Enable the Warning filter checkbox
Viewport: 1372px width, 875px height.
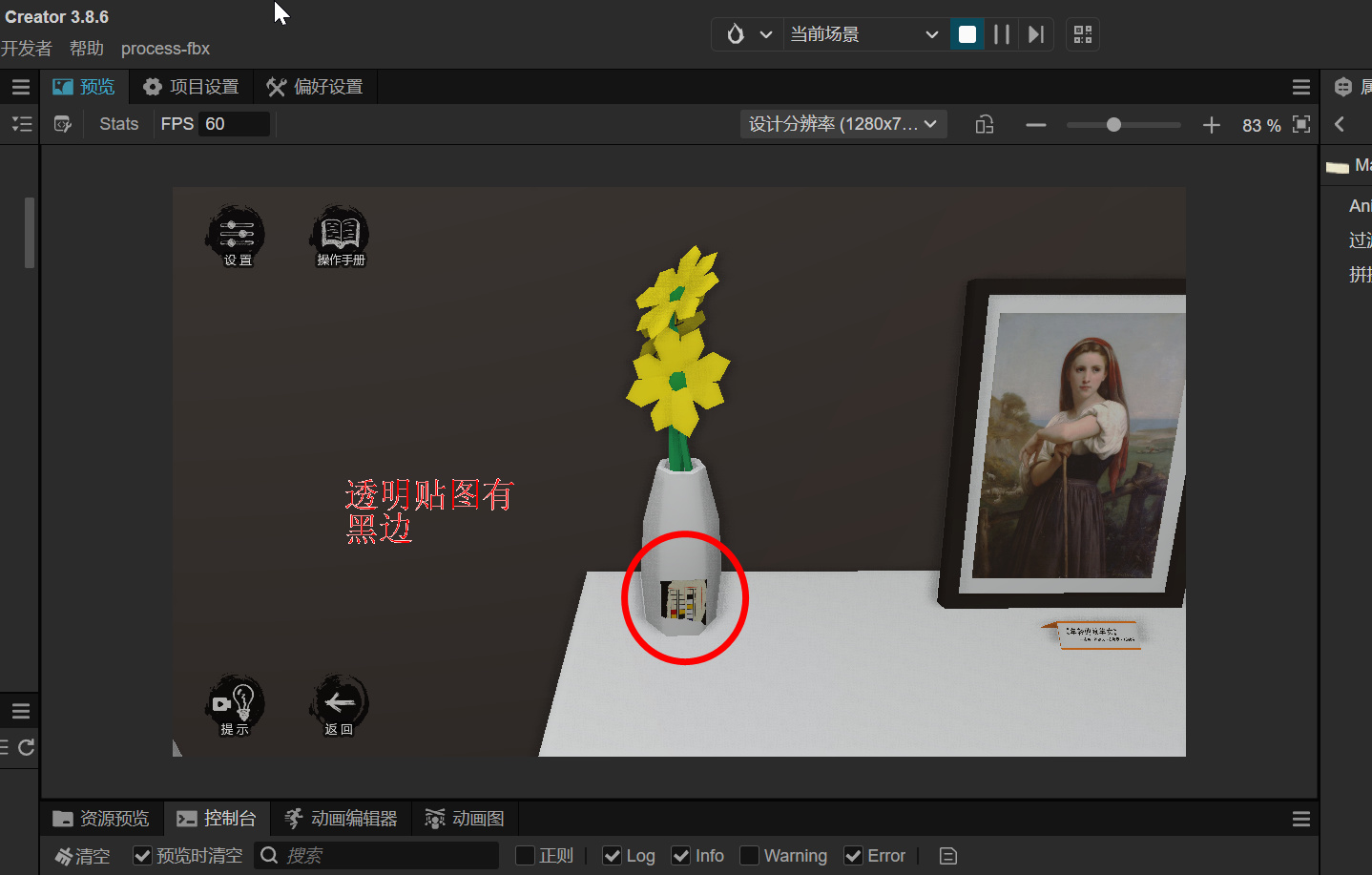point(750,856)
